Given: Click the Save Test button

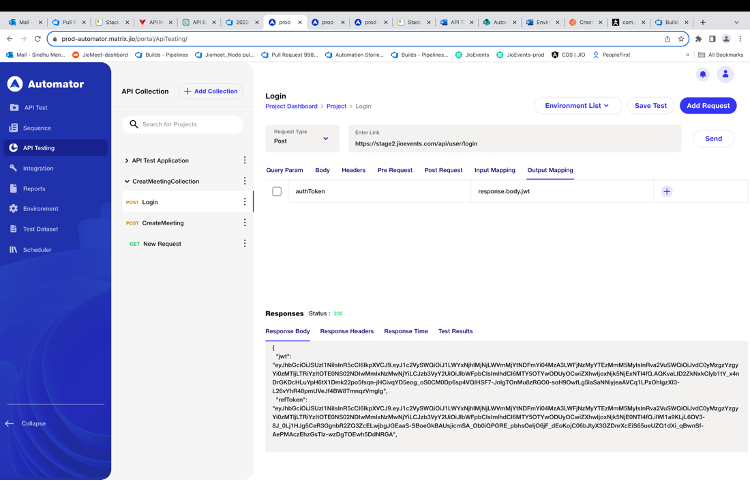Looking at the screenshot, I should (x=651, y=106).
